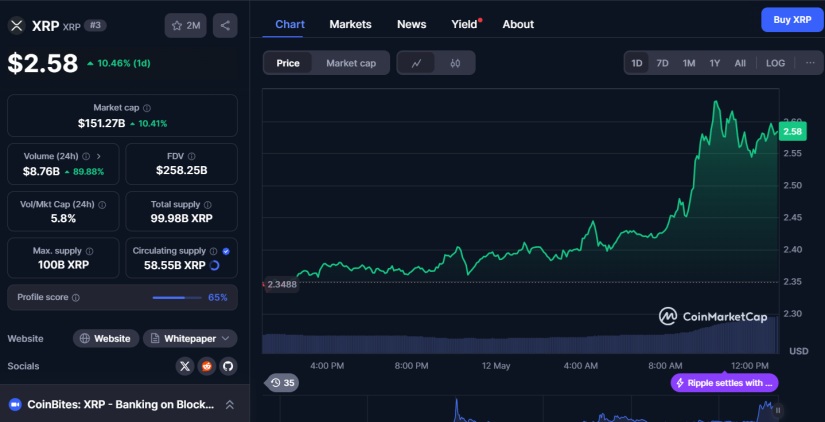This screenshot has width=825, height=422.
Task: Set chart range to 7D
Action: pyautogui.click(x=662, y=63)
